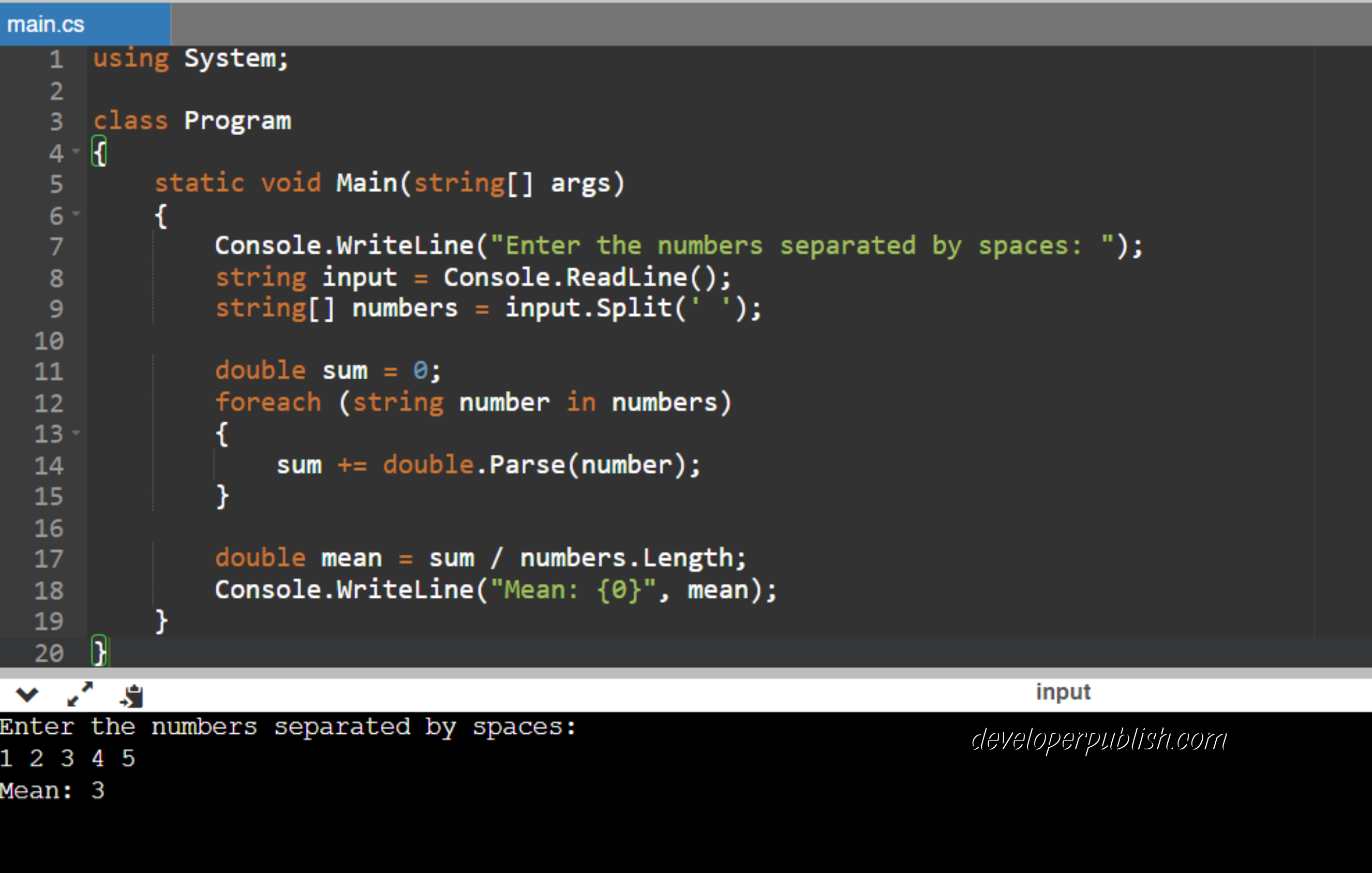Expand the console with the diagonal arrows icon
Screen dimensions: 1372x873
point(80,694)
